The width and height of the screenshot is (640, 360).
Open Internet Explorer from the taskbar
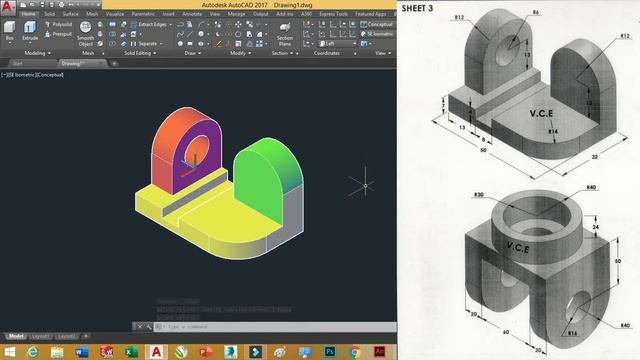(33, 351)
